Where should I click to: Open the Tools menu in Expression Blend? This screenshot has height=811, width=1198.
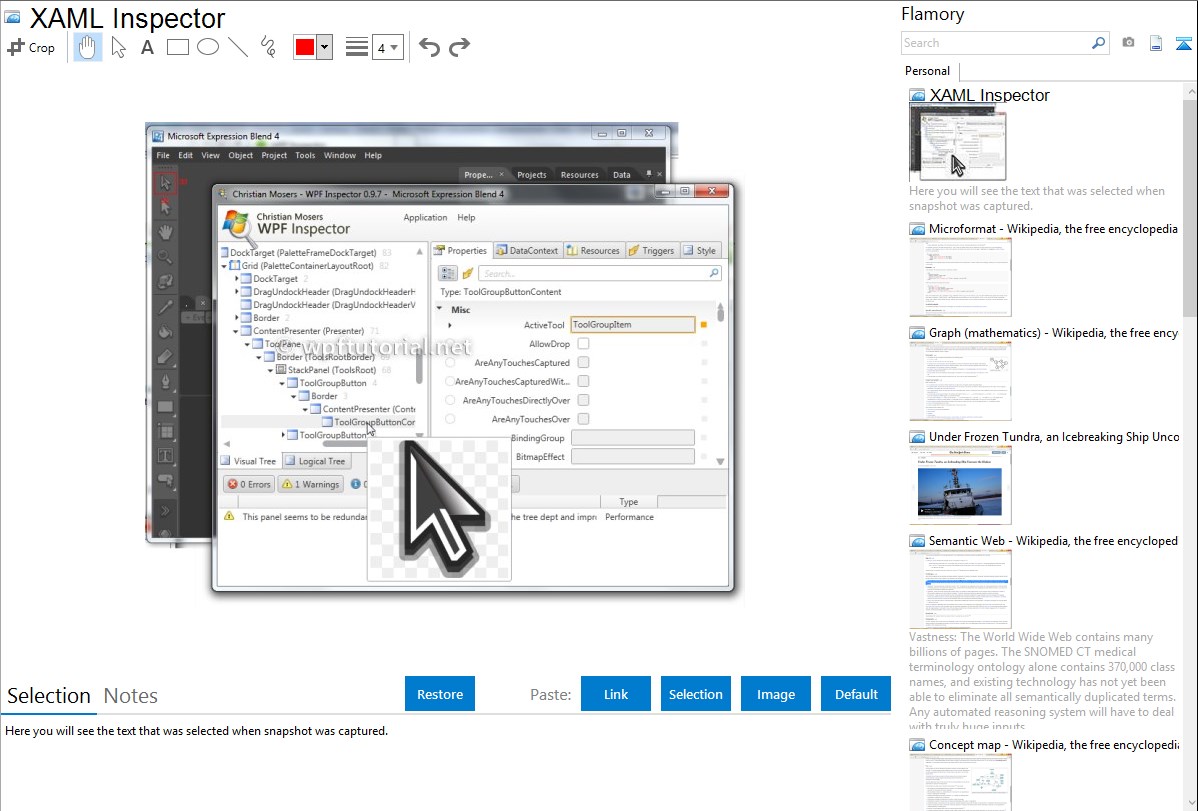[305, 155]
